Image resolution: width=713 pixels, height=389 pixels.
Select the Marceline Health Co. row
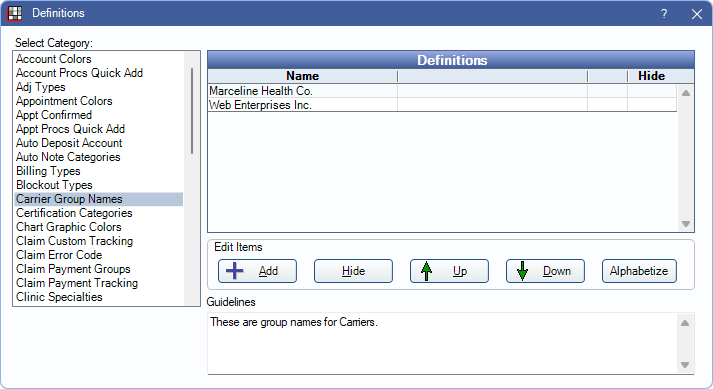tap(442, 91)
